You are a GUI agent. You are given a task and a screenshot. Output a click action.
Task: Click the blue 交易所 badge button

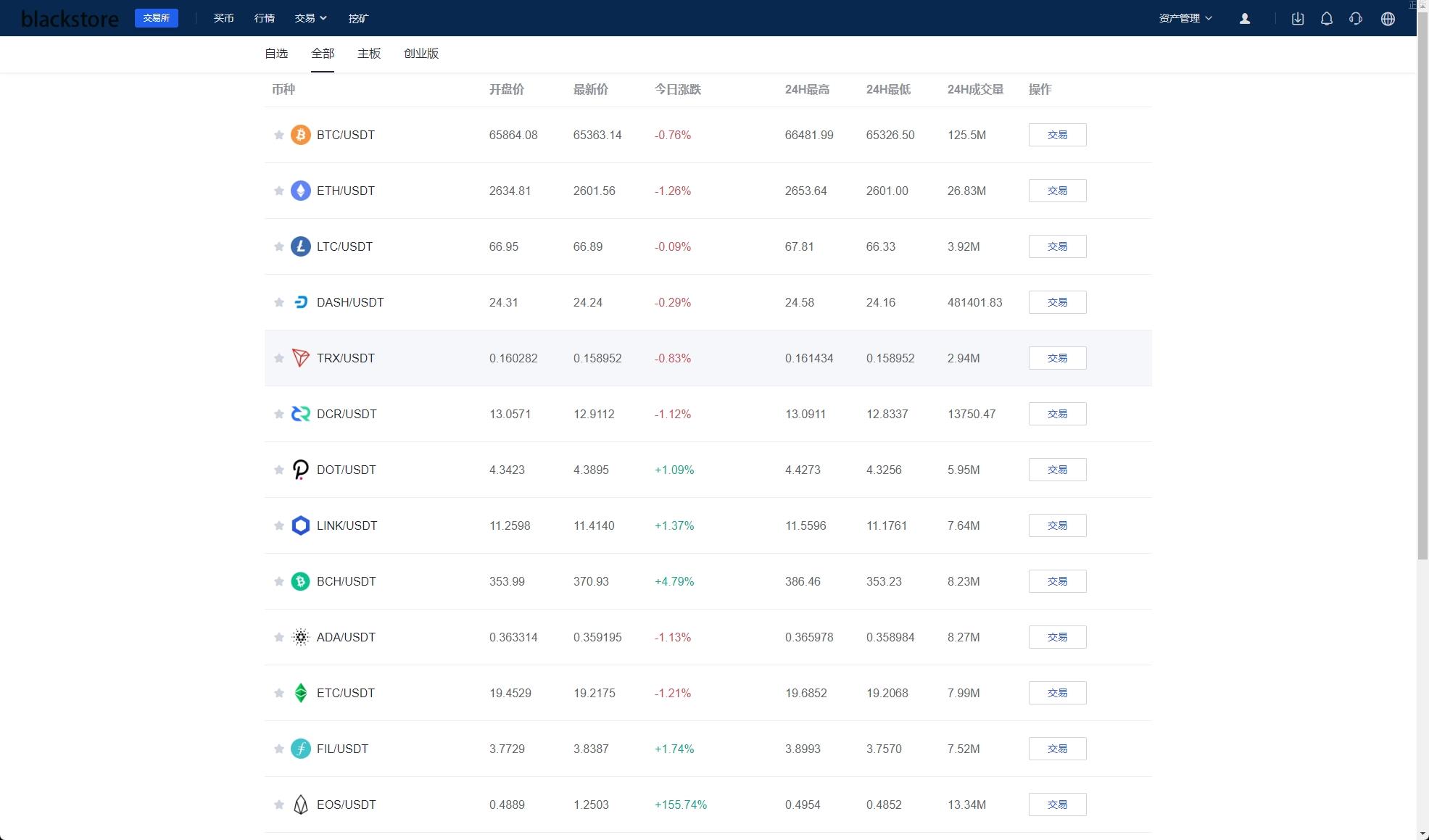(156, 18)
